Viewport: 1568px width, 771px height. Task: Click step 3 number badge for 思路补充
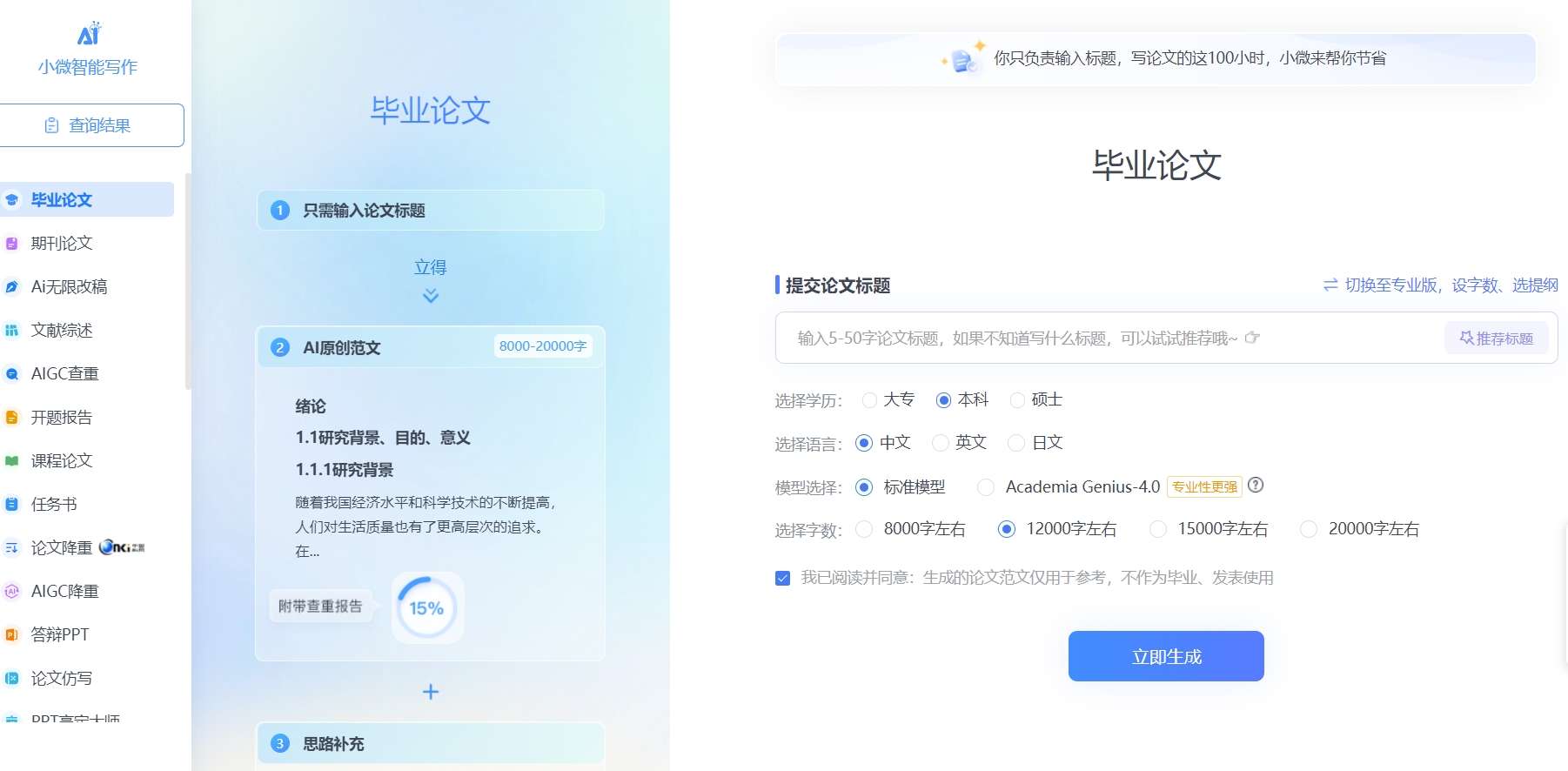tap(280, 744)
